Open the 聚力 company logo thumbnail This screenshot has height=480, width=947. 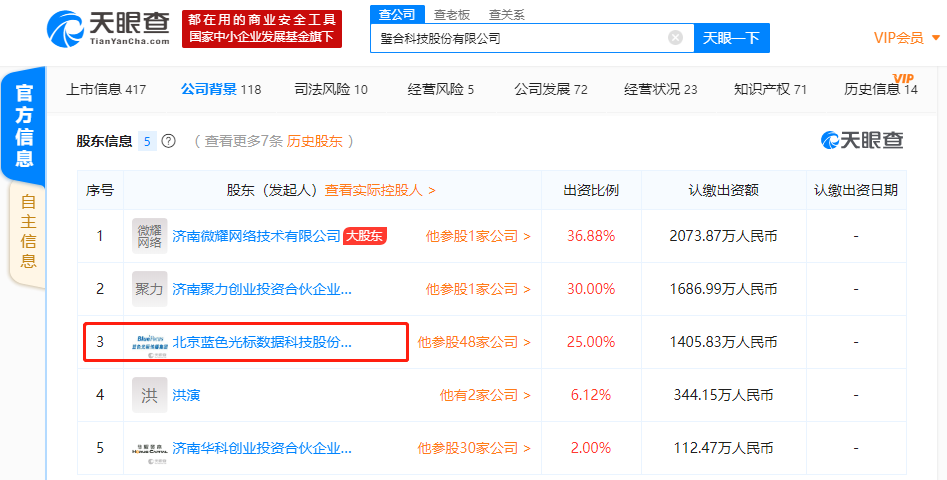(x=149, y=289)
